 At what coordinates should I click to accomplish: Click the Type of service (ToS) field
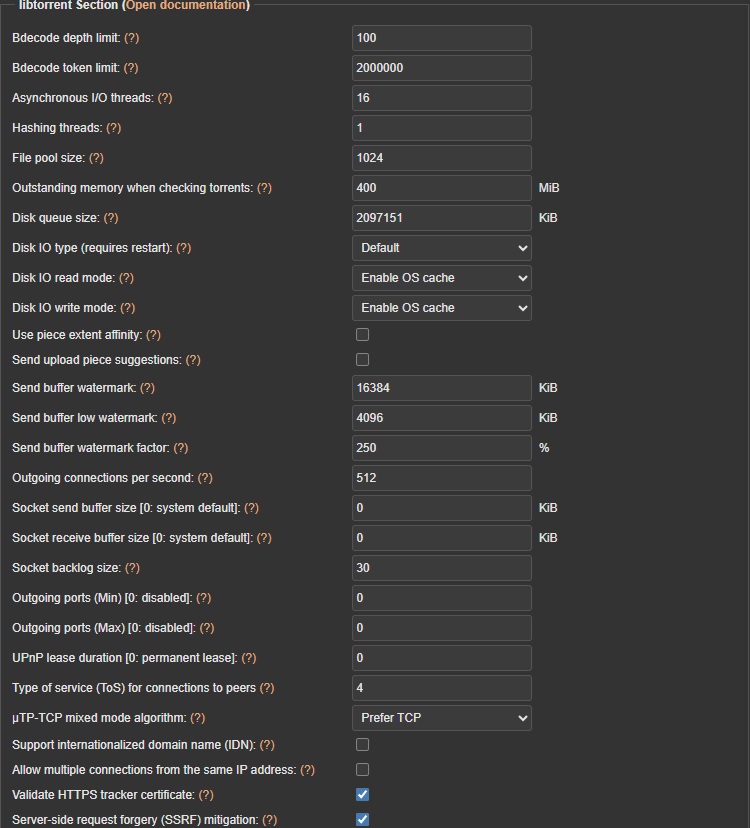point(442,688)
